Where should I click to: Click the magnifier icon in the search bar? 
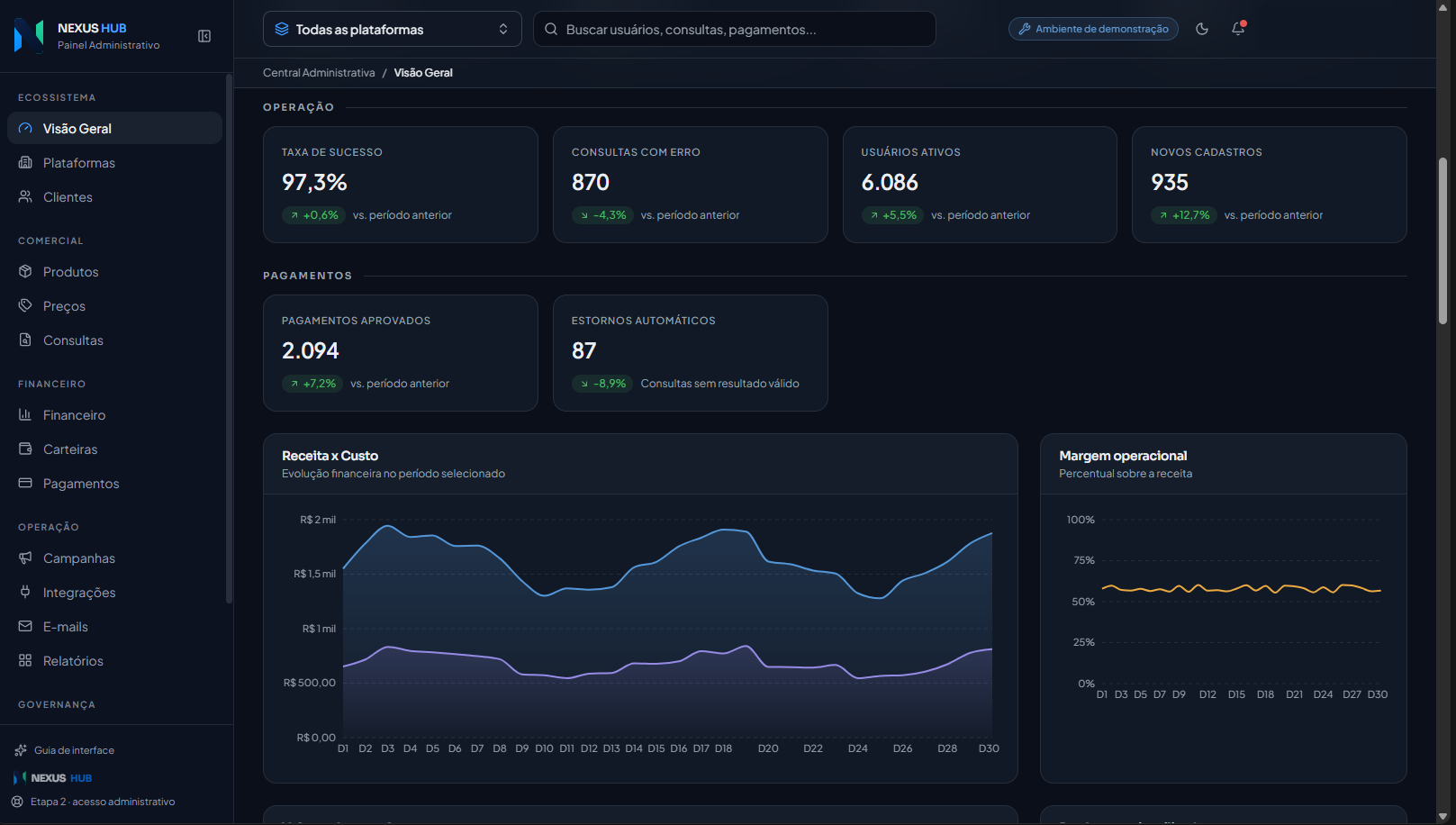[x=551, y=30]
